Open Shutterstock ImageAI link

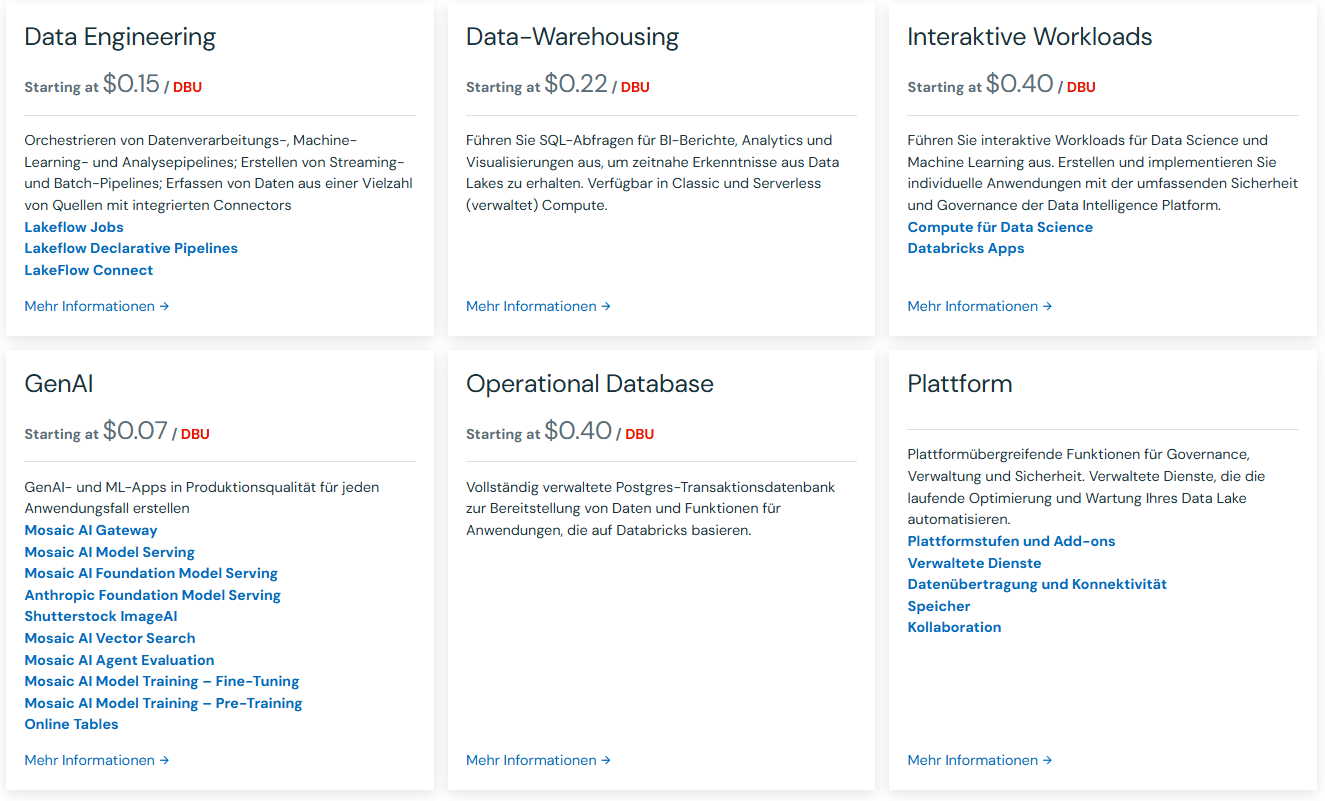tap(101, 616)
